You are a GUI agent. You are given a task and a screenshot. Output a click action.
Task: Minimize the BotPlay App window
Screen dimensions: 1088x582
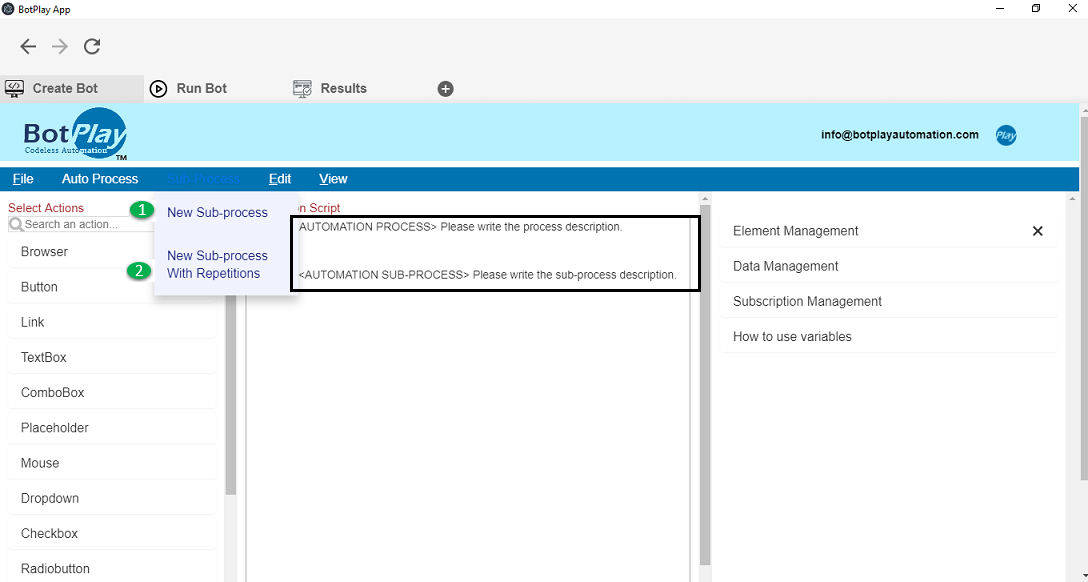(1000, 9)
